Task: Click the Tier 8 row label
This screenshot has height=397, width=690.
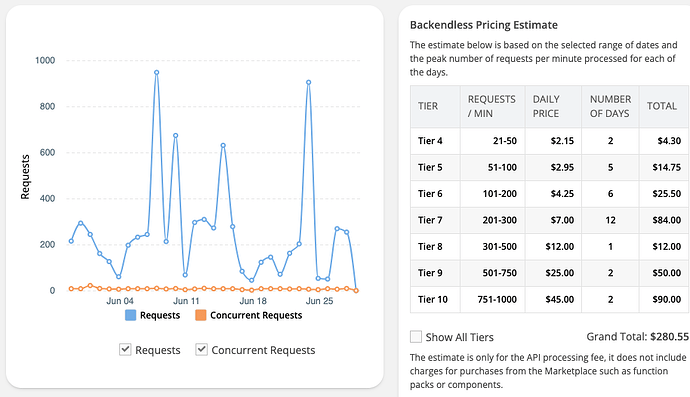Action: coord(430,246)
